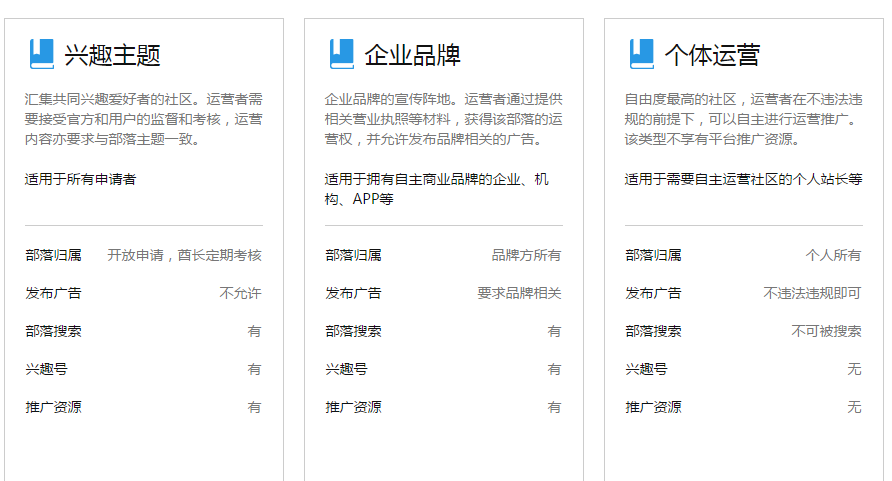Click 发布广告 label in 企业品牌 card

[353, 293]
